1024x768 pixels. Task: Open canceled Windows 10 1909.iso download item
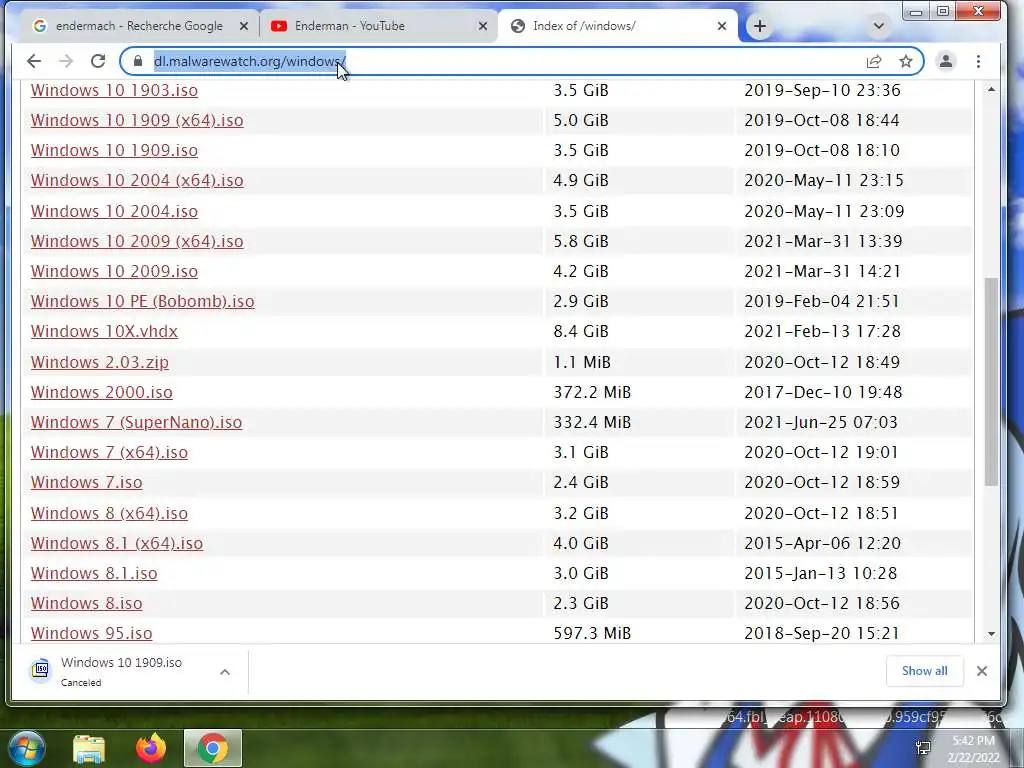[x=121, y=671]
